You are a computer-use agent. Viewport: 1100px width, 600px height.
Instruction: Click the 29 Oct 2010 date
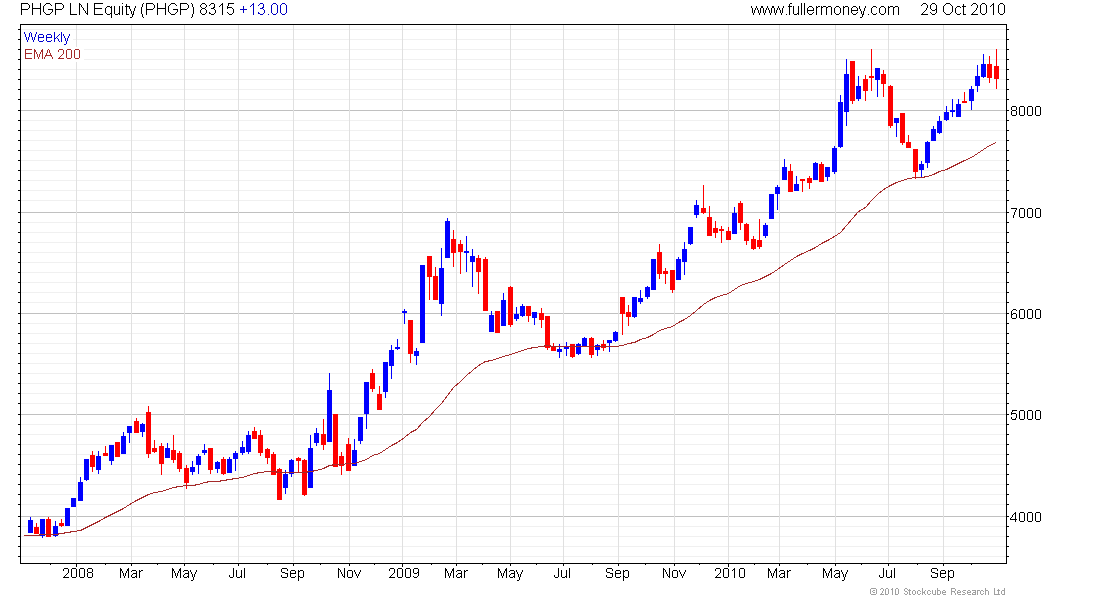click(x=962, y=10)
